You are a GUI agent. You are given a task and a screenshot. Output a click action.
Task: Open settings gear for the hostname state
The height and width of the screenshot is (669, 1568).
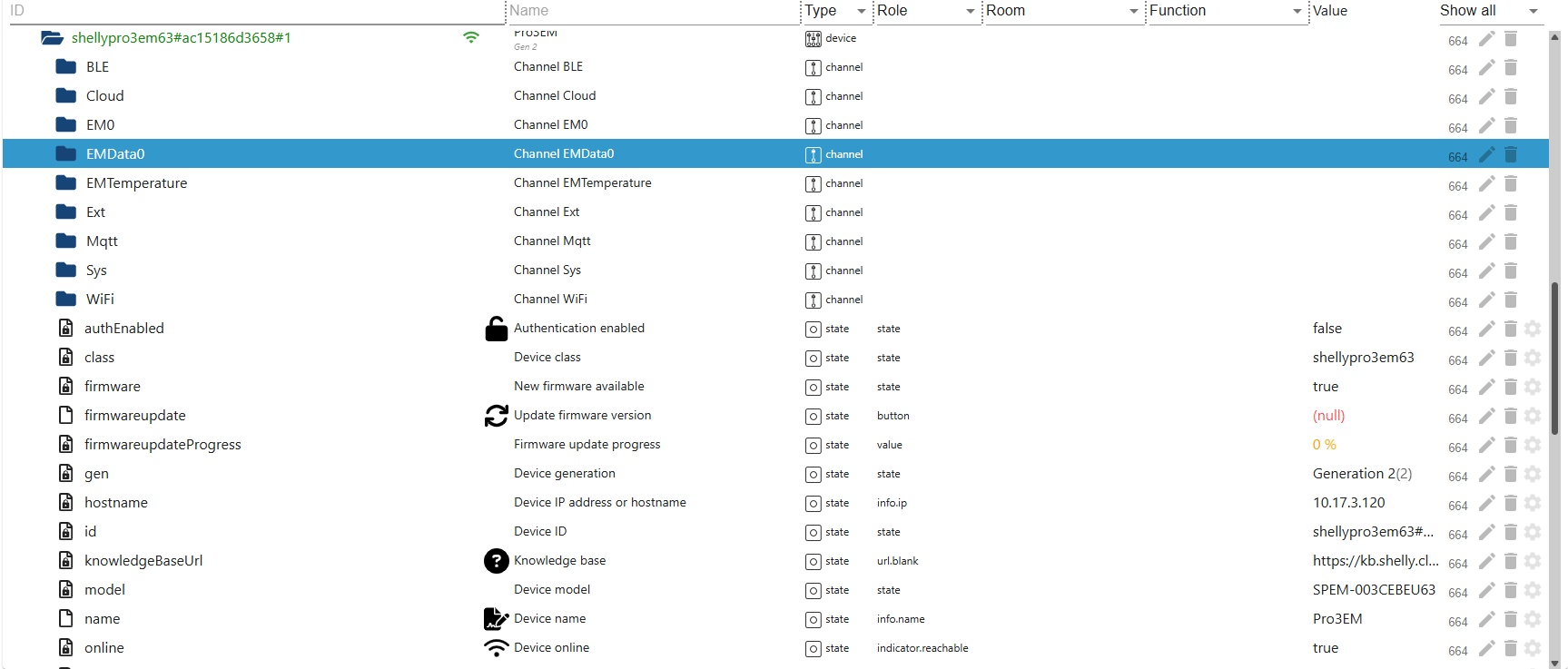(1533, 503)
